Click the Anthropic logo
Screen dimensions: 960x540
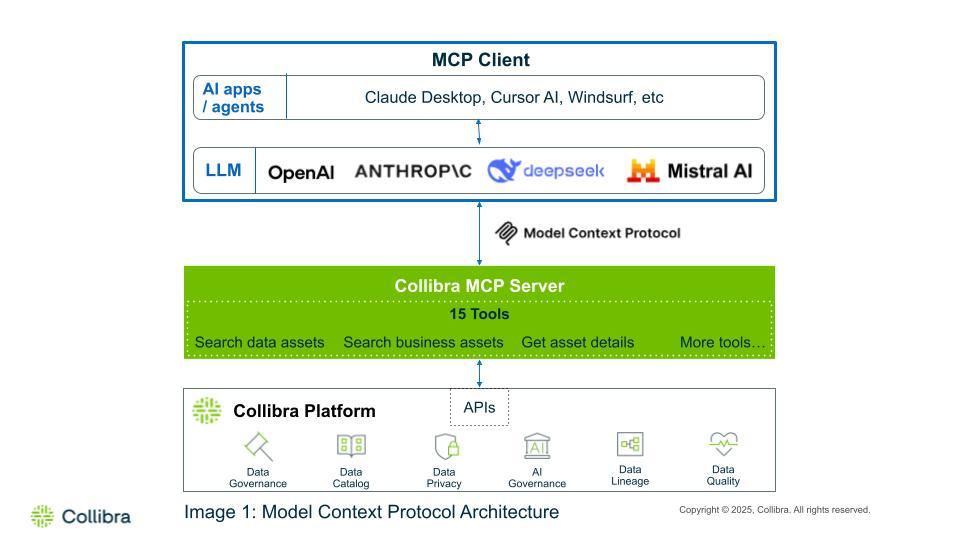413,171
